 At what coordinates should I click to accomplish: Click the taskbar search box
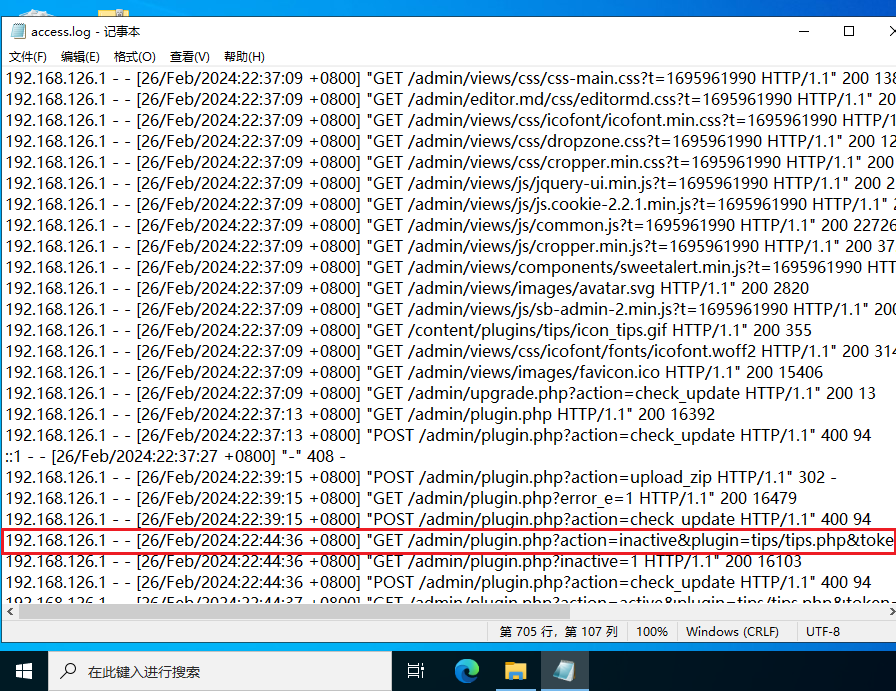pos(220,671)
